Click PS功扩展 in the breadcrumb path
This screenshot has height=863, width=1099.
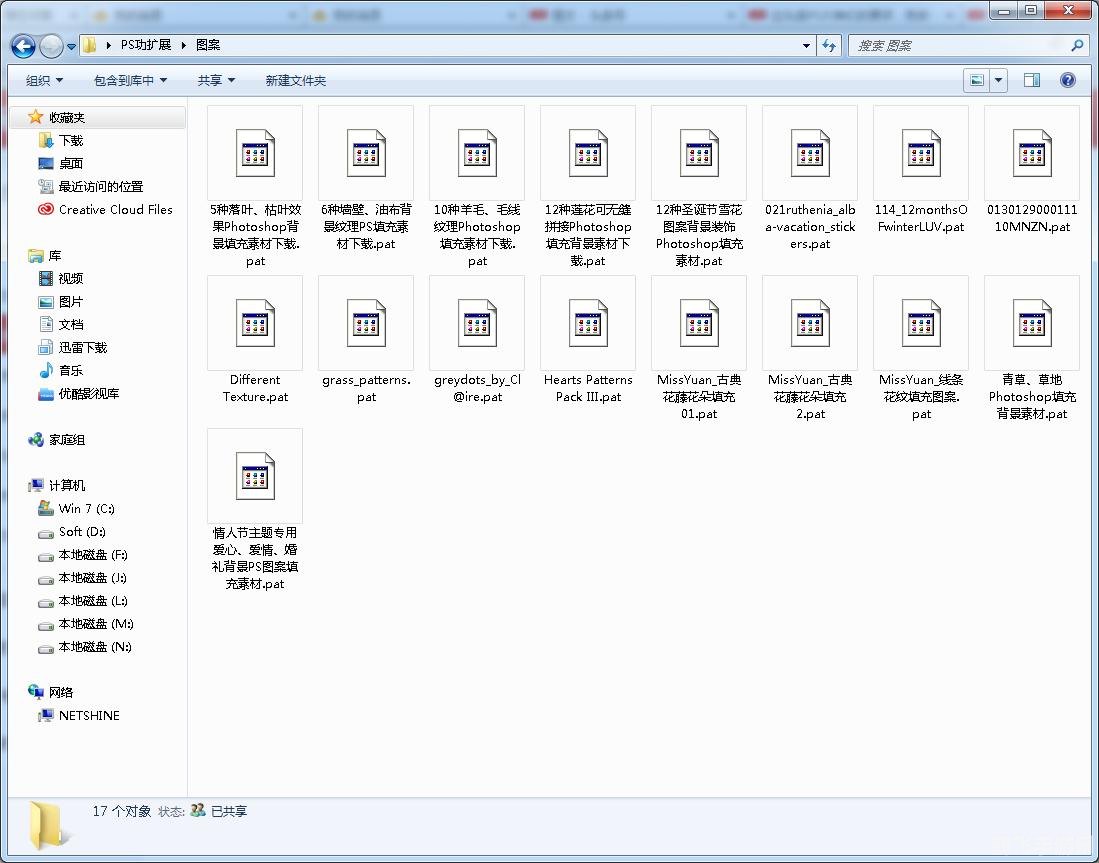146,46
